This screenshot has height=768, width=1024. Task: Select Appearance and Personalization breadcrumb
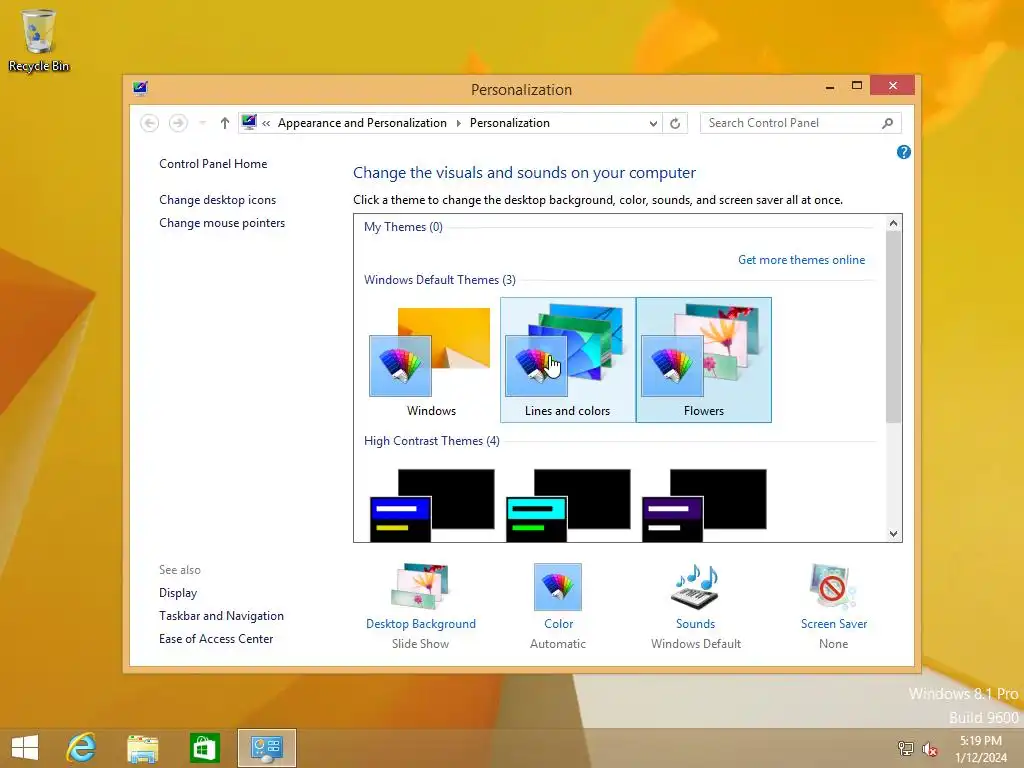362,123
